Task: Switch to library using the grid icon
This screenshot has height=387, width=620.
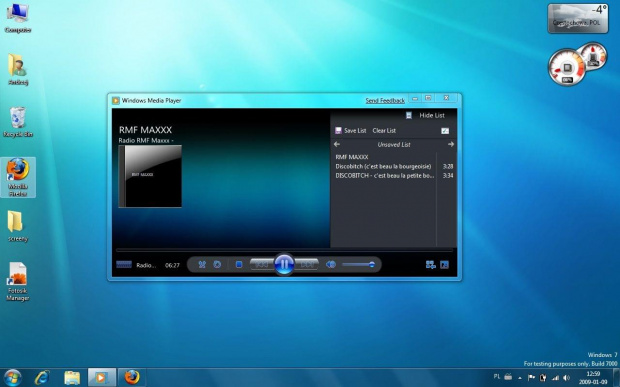Action: coord(431,265)
